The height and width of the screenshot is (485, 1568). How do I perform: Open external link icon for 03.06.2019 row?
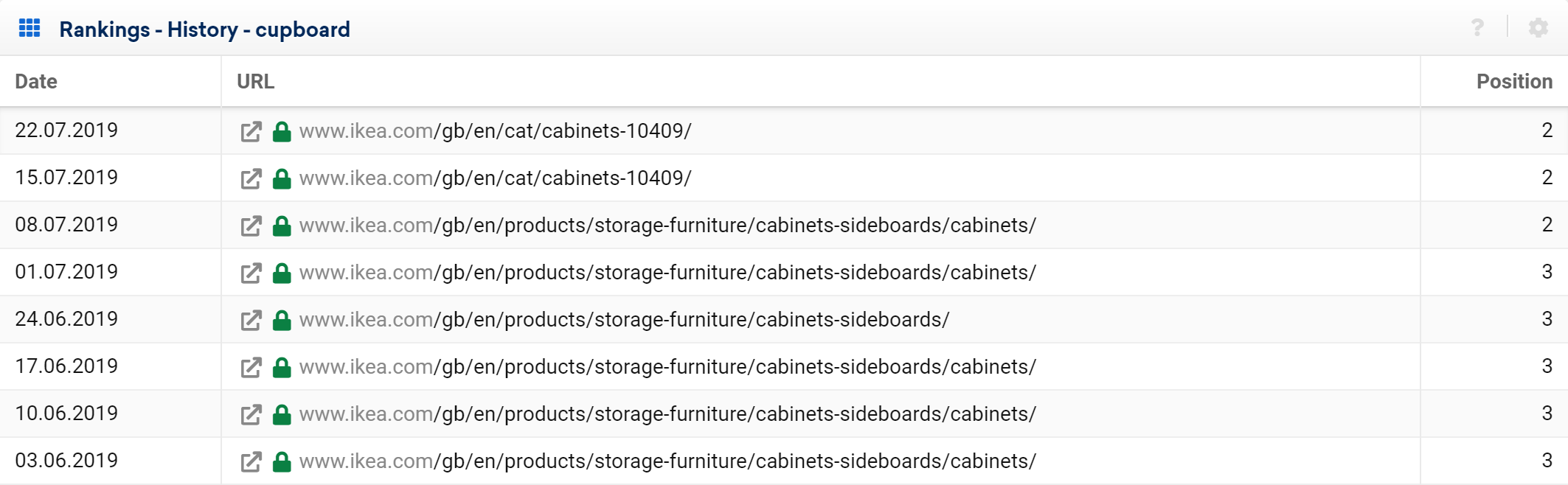click(251, 462)
